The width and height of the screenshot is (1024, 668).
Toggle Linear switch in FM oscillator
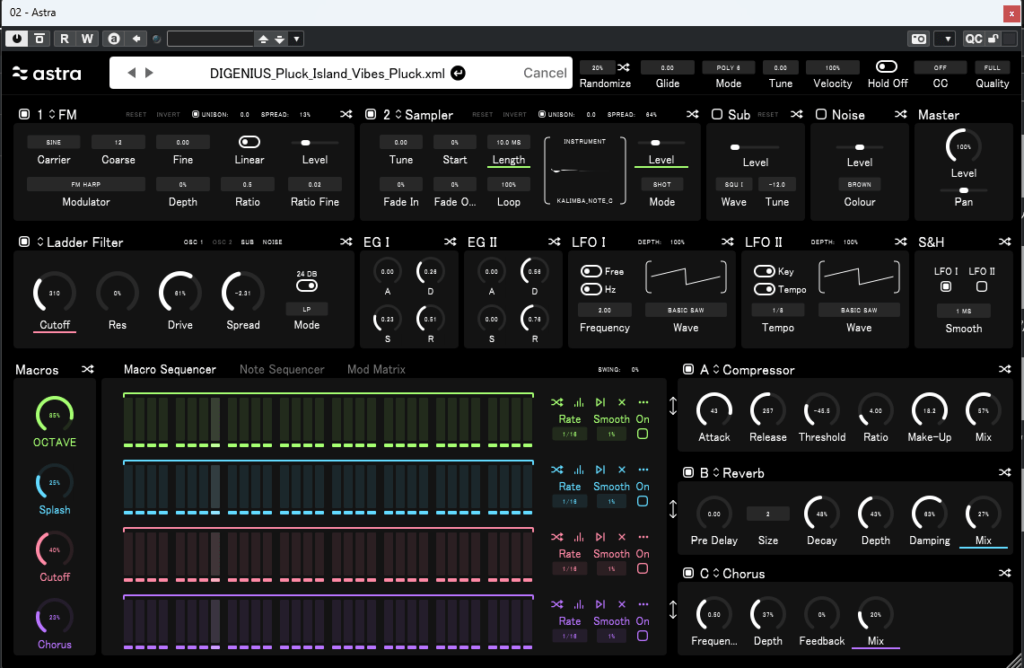(x=249, y=142)
